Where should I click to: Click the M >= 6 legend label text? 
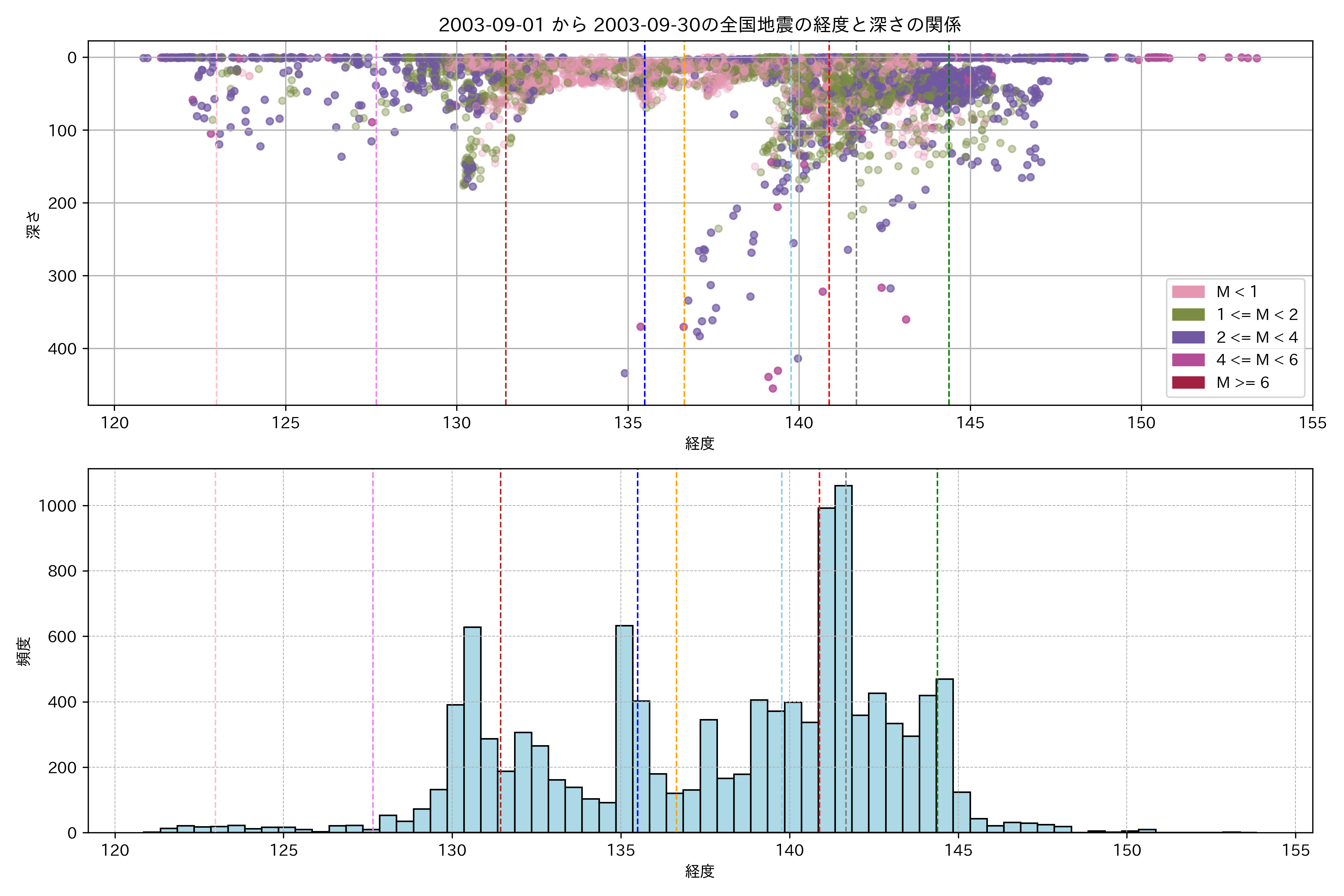[x=1242, y=383]
